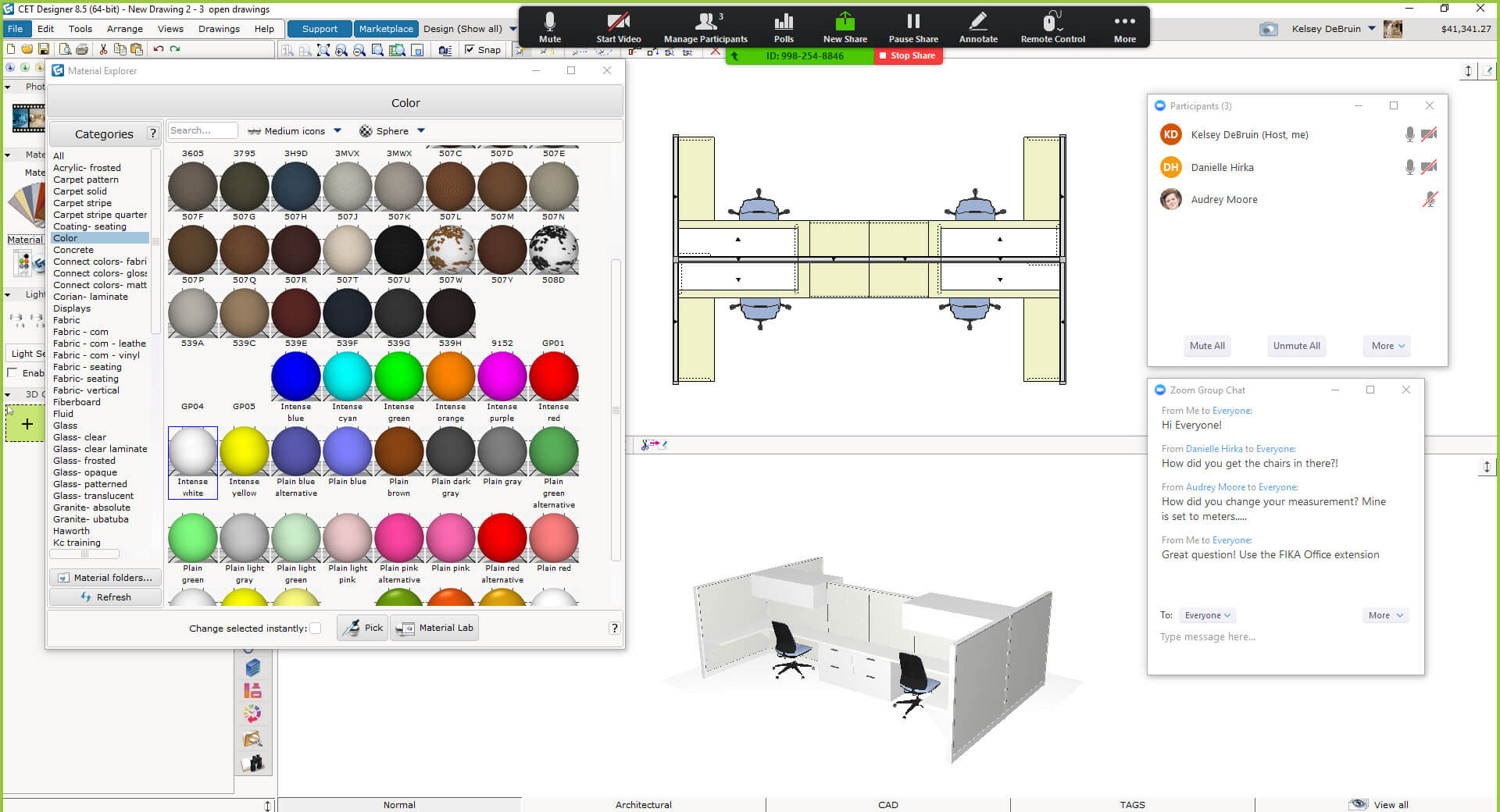This screenshot has width=1500, height=812.
Task: Toggle Danielle Hirka's microphone icon
Action: pos(1409,167)
